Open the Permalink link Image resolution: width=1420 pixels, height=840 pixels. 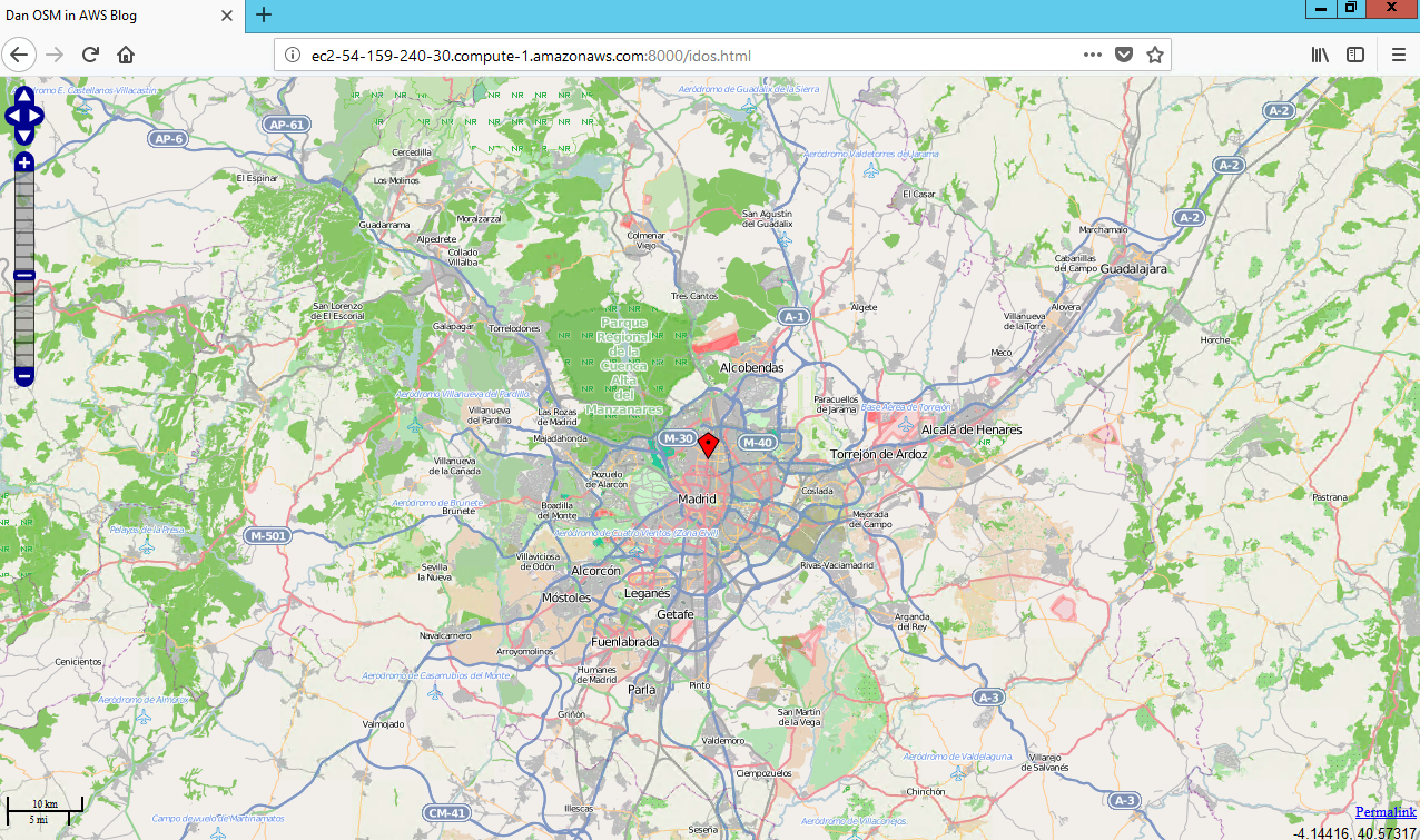(1385, 812)
